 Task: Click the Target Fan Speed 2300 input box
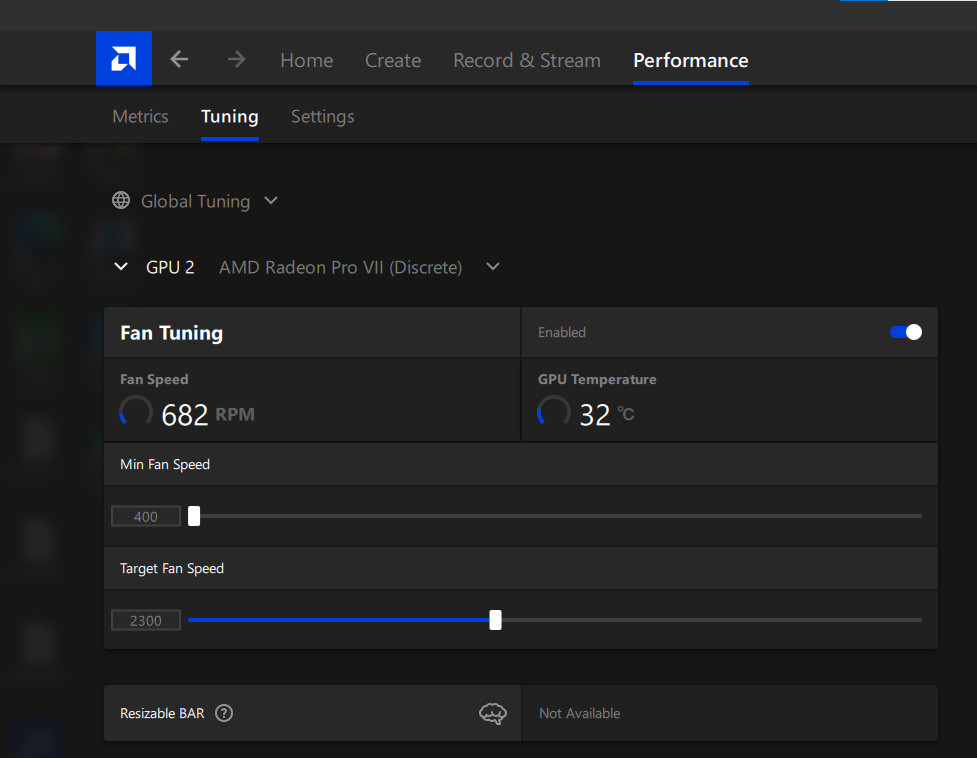click(146, 620)
